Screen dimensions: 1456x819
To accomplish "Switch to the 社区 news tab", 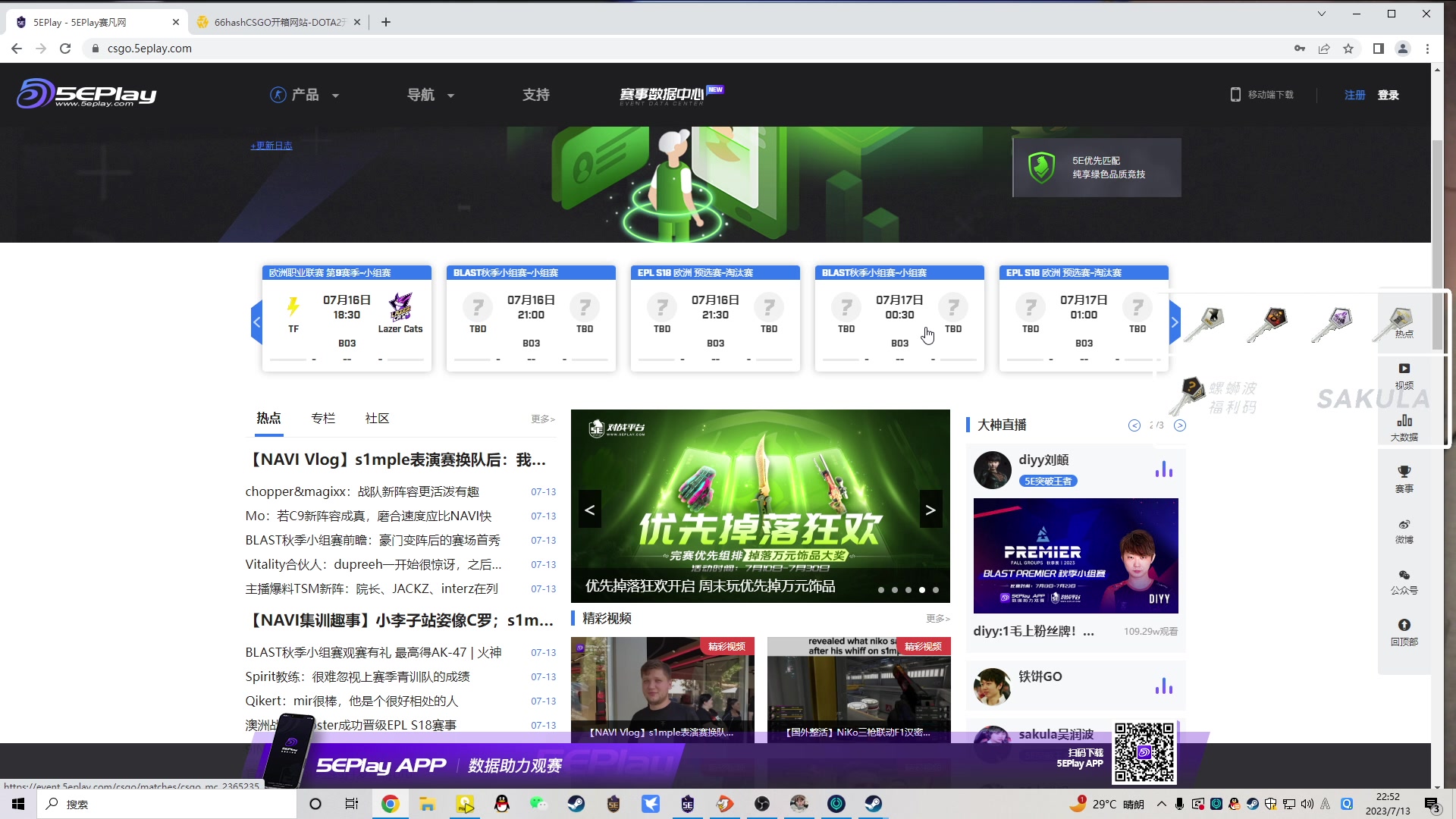I will (377, 418).
